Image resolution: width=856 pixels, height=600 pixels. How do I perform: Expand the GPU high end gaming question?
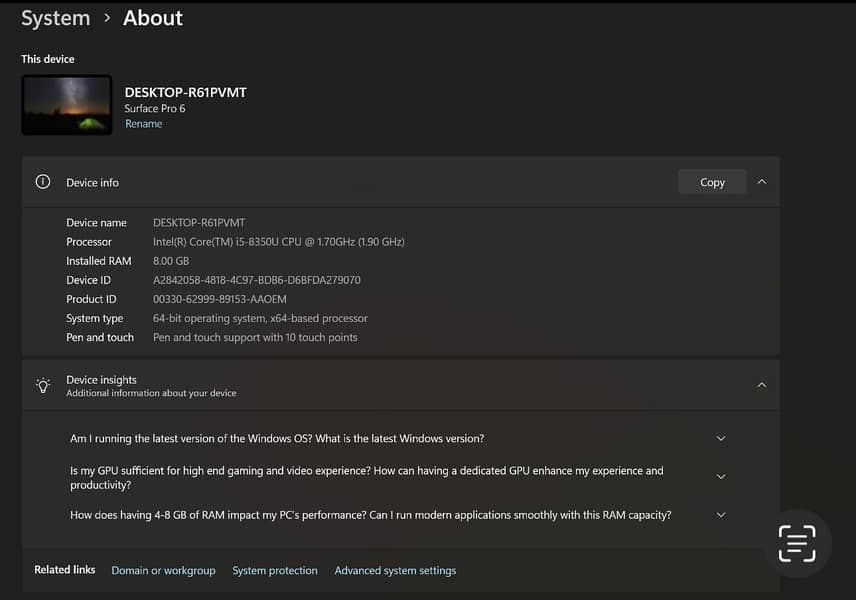(x=721, y=477)
